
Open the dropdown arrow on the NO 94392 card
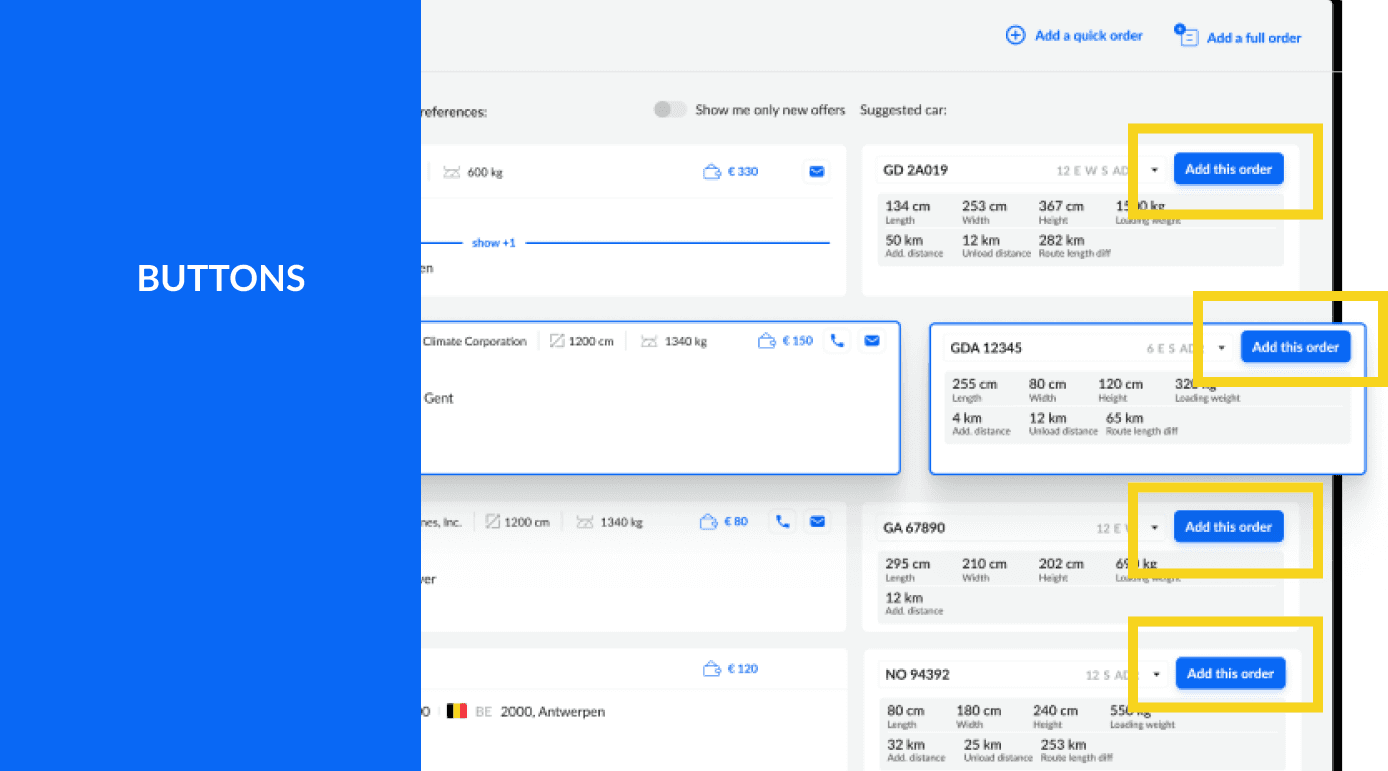[1156, 673]
